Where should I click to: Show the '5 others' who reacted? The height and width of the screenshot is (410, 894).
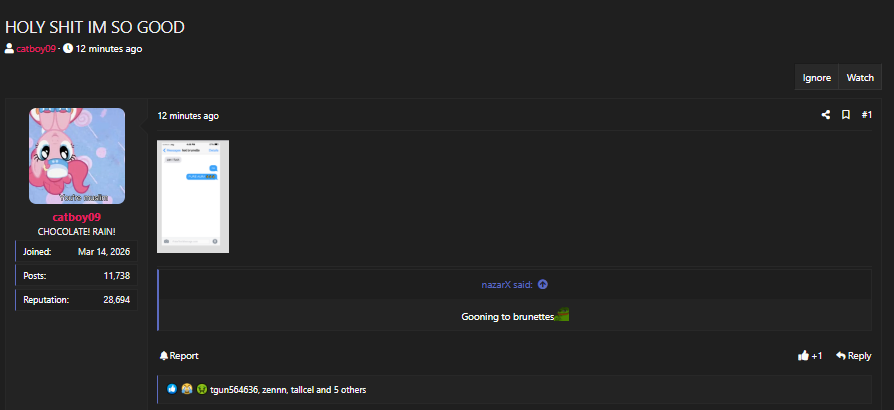pyautogui.click(x=350, y=390)
